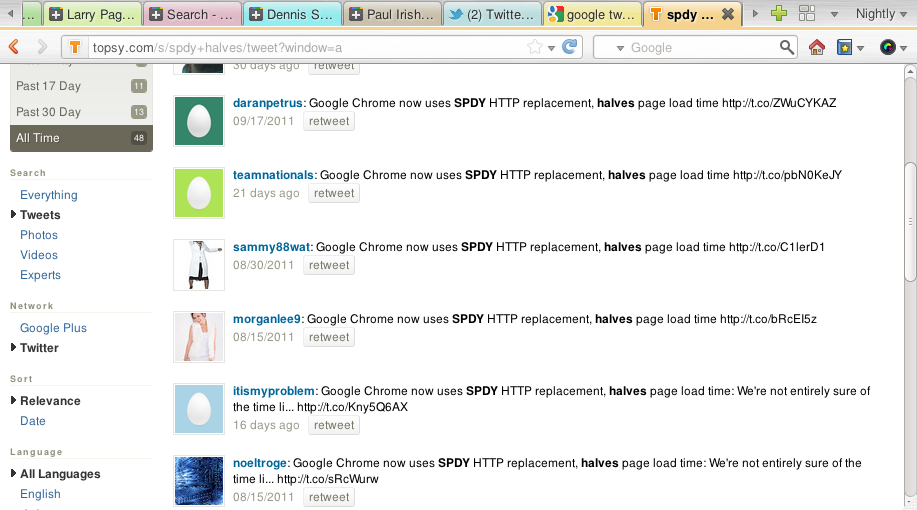Switch to the google tw... tab
The height and width of the screenshot is (510, 917).
tap(592, 14)
